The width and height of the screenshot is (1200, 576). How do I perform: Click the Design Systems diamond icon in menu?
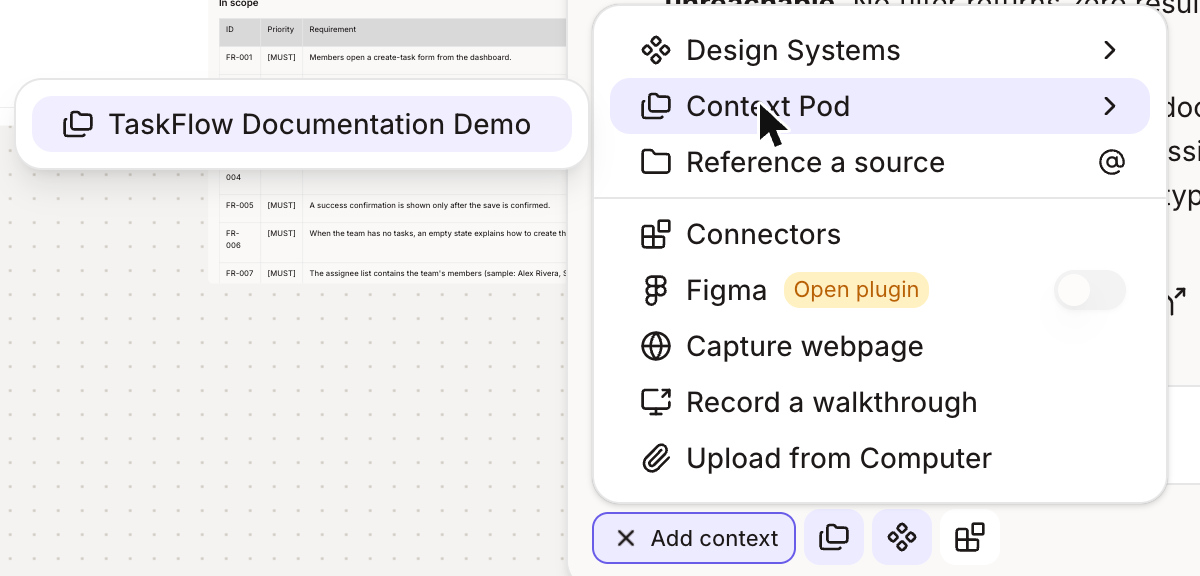(655, 50)
